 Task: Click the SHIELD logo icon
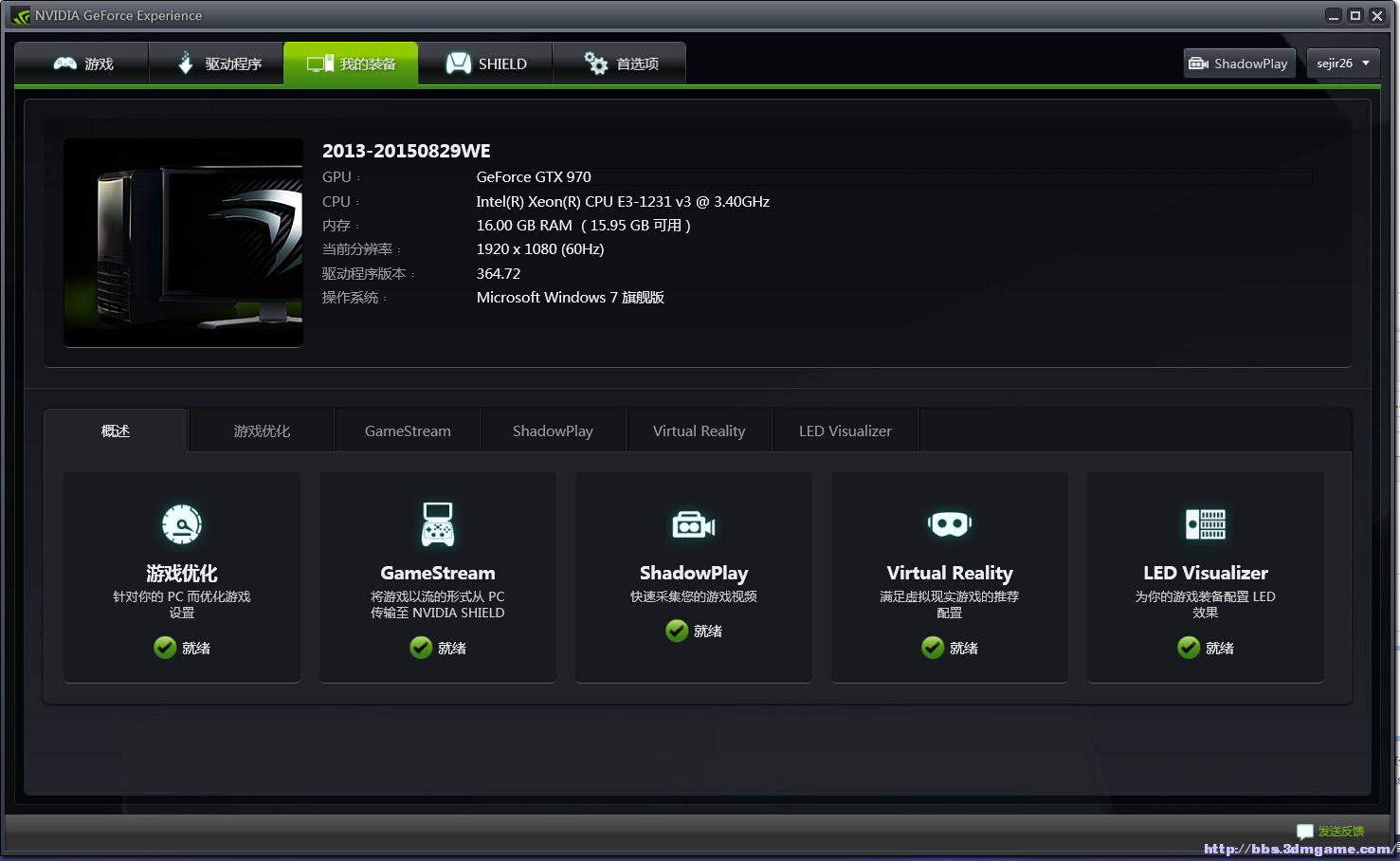coord(459,64)
